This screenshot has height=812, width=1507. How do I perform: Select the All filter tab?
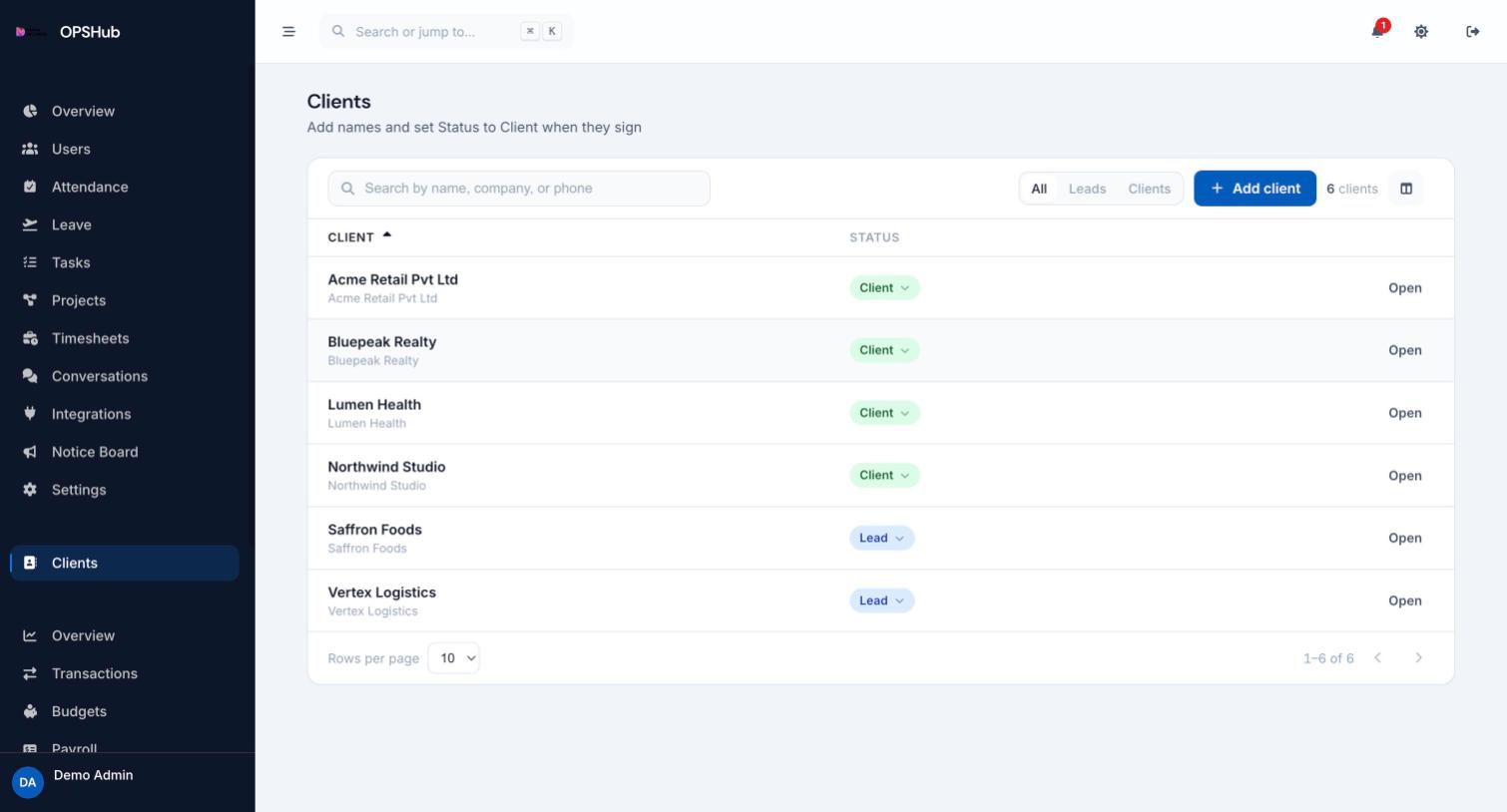point(1039,189)
